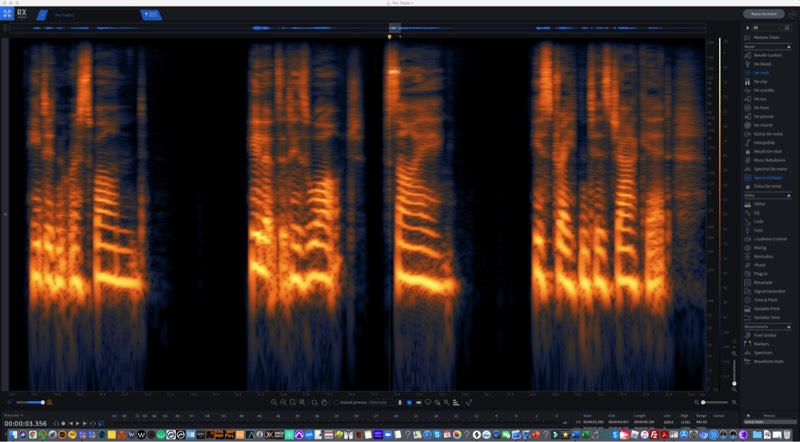Select the Time-frequency selection tool
The width and height of the screenshot is (800, 442).
(x=409, y=403)
